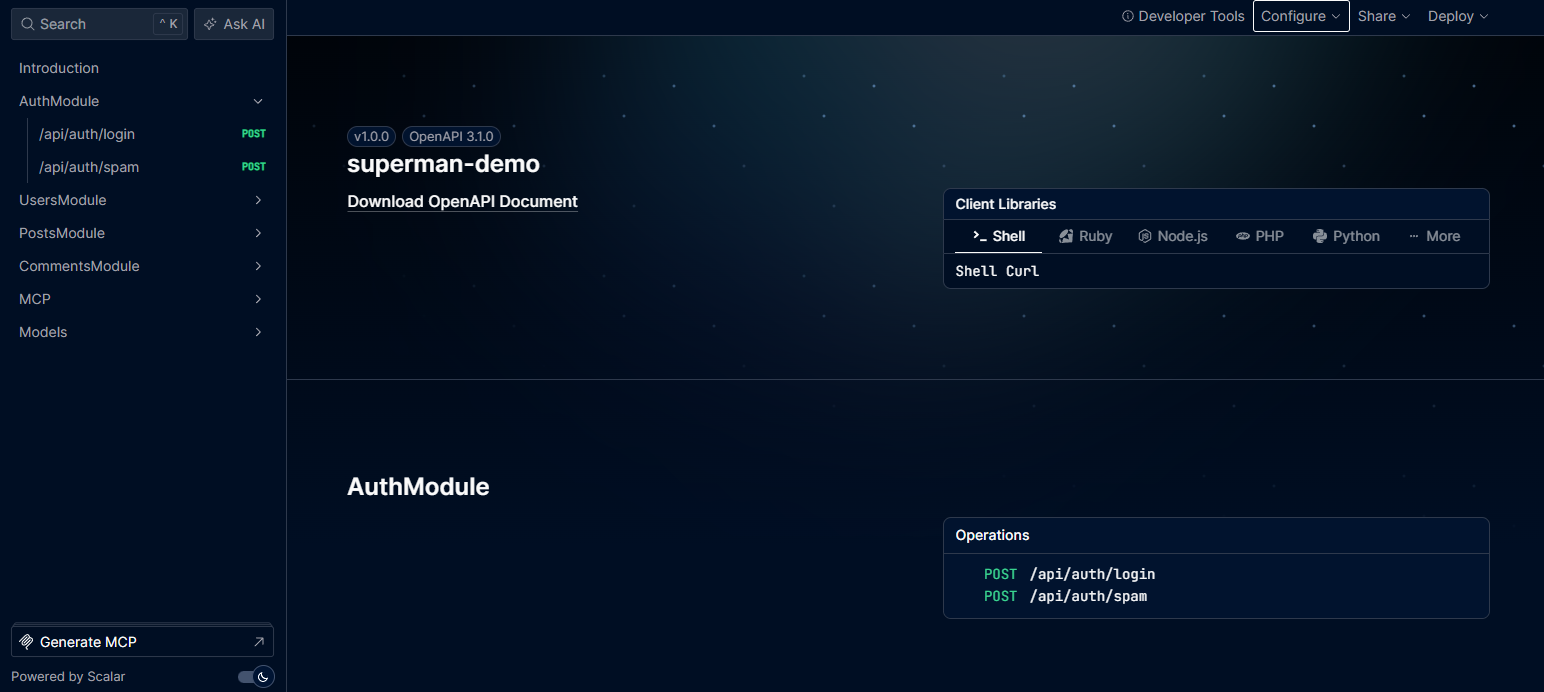Toggle the dark mode switch
The height and width of the screenshot is (692, 1544).
tap(255, 677)
